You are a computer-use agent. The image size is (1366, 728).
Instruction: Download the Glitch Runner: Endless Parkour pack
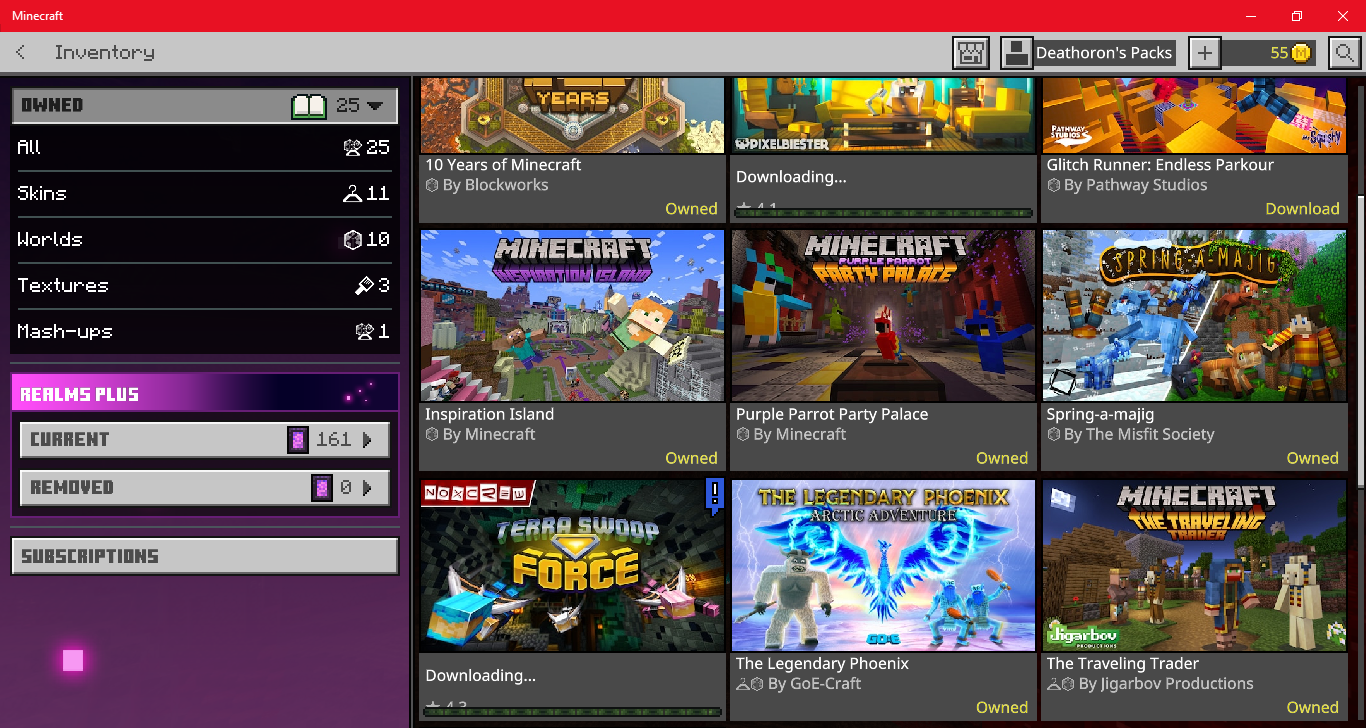(x=1302, y=208)
